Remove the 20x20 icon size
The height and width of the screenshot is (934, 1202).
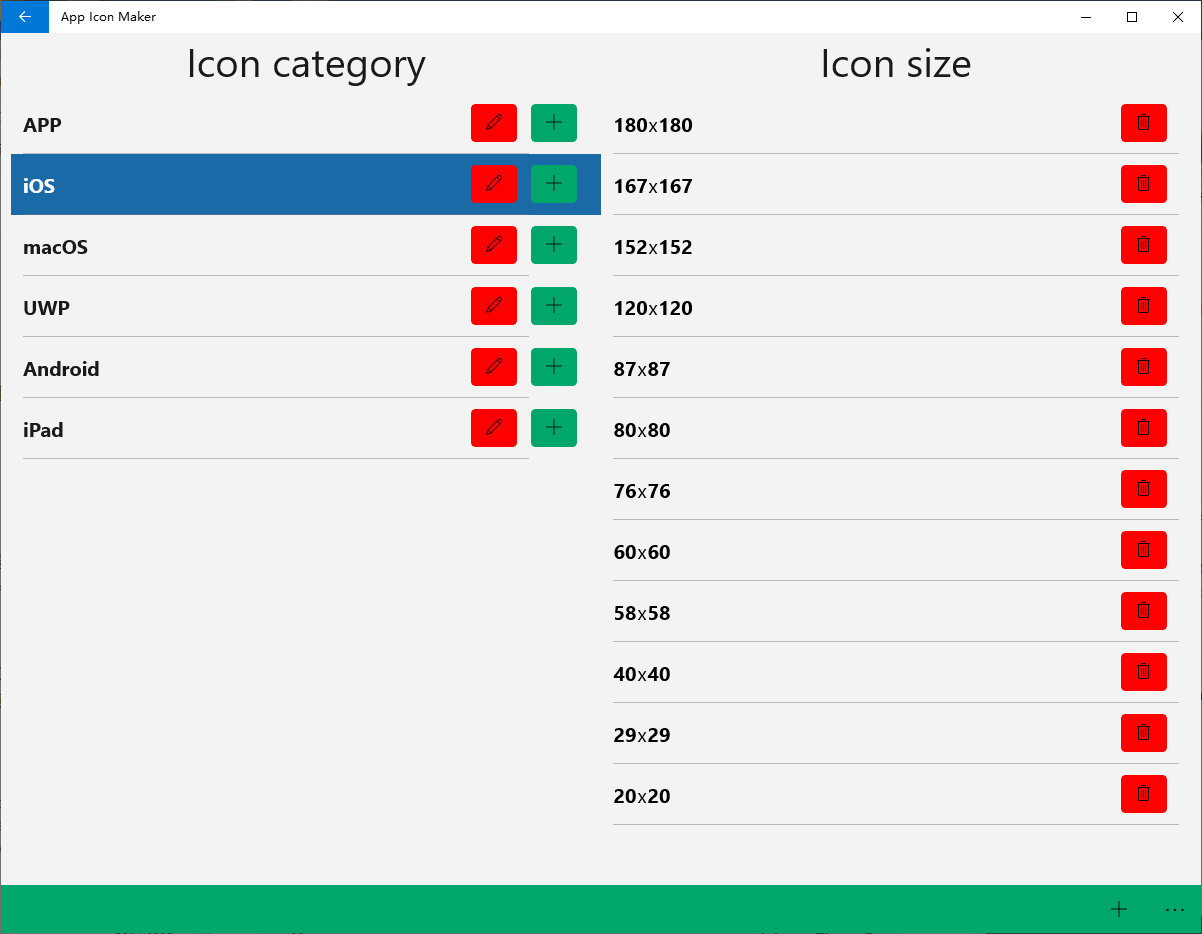1144,794
